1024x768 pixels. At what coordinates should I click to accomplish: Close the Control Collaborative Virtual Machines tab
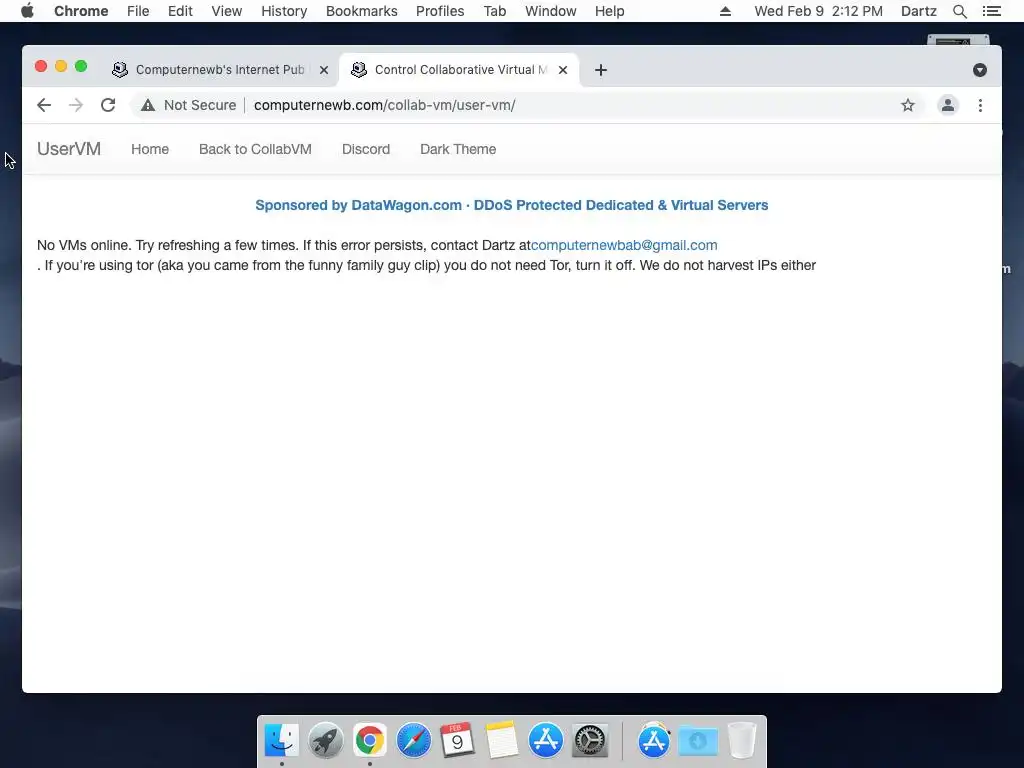tap(563, 70)
